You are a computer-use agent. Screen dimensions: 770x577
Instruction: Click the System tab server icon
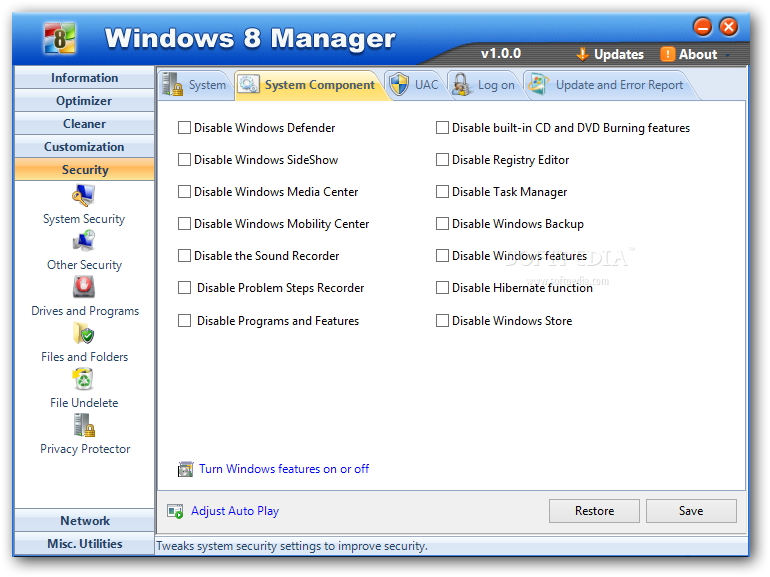coord(172,84)
